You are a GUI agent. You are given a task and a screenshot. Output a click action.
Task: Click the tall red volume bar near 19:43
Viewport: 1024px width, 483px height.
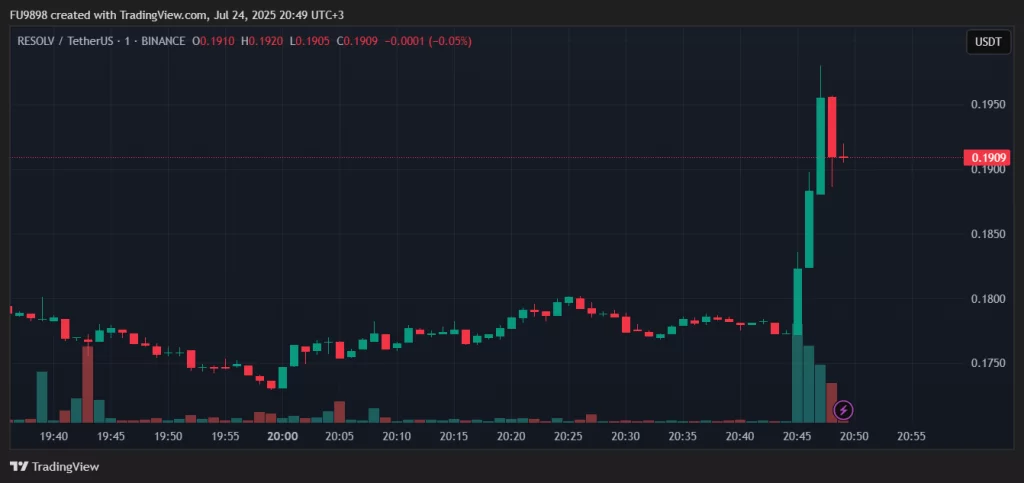(88, 384)
